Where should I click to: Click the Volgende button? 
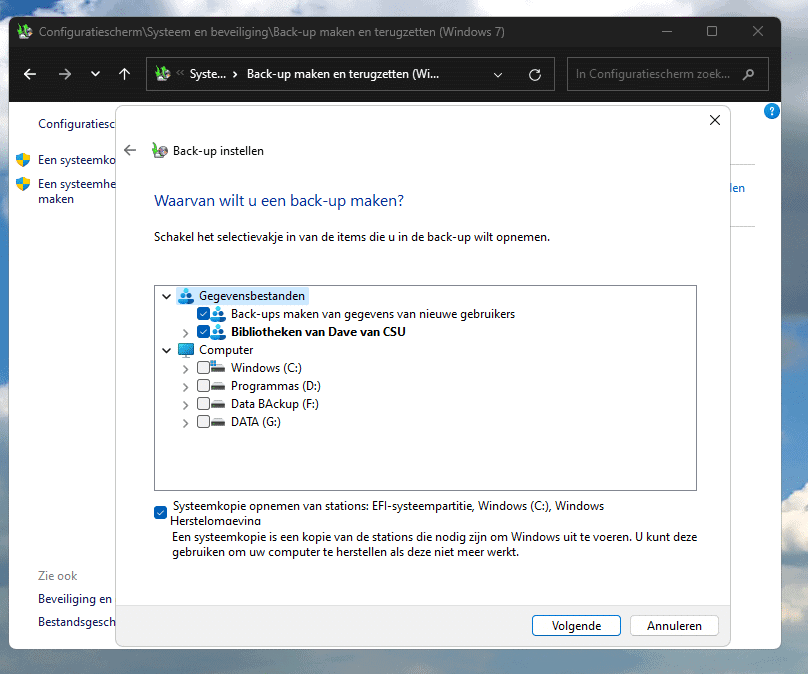point(576,626)
